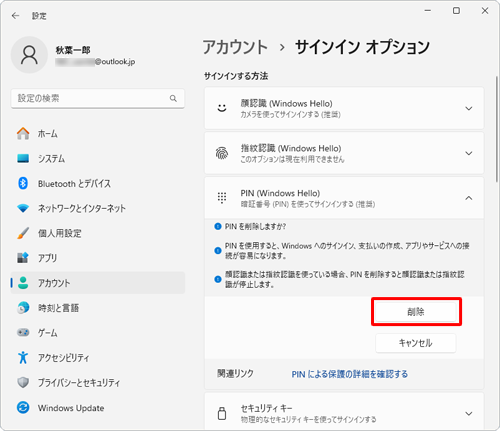Select アカウント in the sidebar

[x=98, y=283]
